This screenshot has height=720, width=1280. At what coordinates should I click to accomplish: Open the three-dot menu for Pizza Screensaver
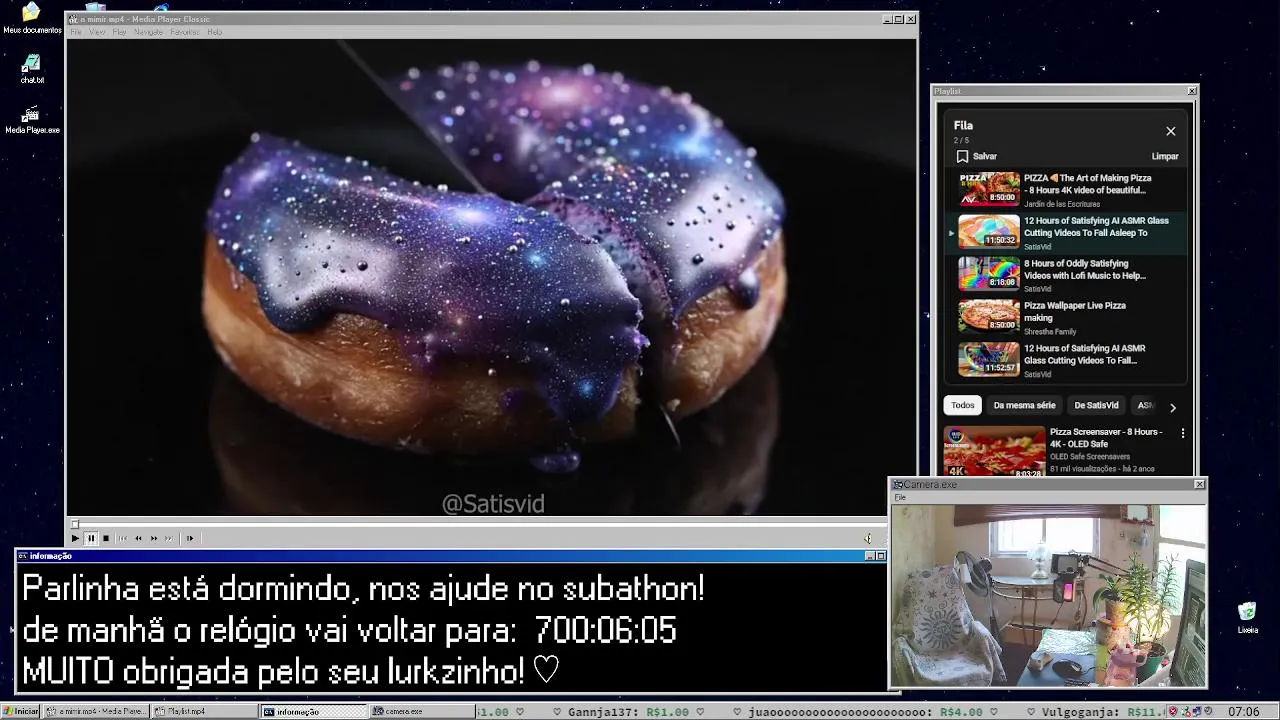[1183, 433]
